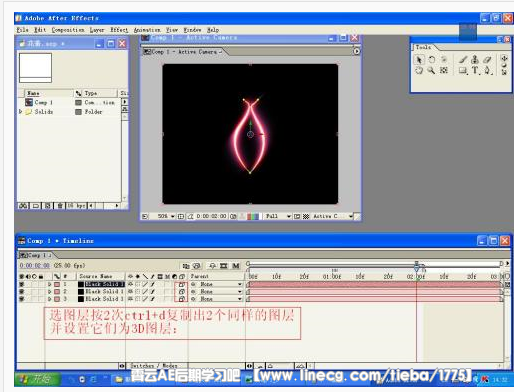The height and width of the screenshot is (392, 514).
Task: Click the Windows Start button
Action: coord(38,379)
